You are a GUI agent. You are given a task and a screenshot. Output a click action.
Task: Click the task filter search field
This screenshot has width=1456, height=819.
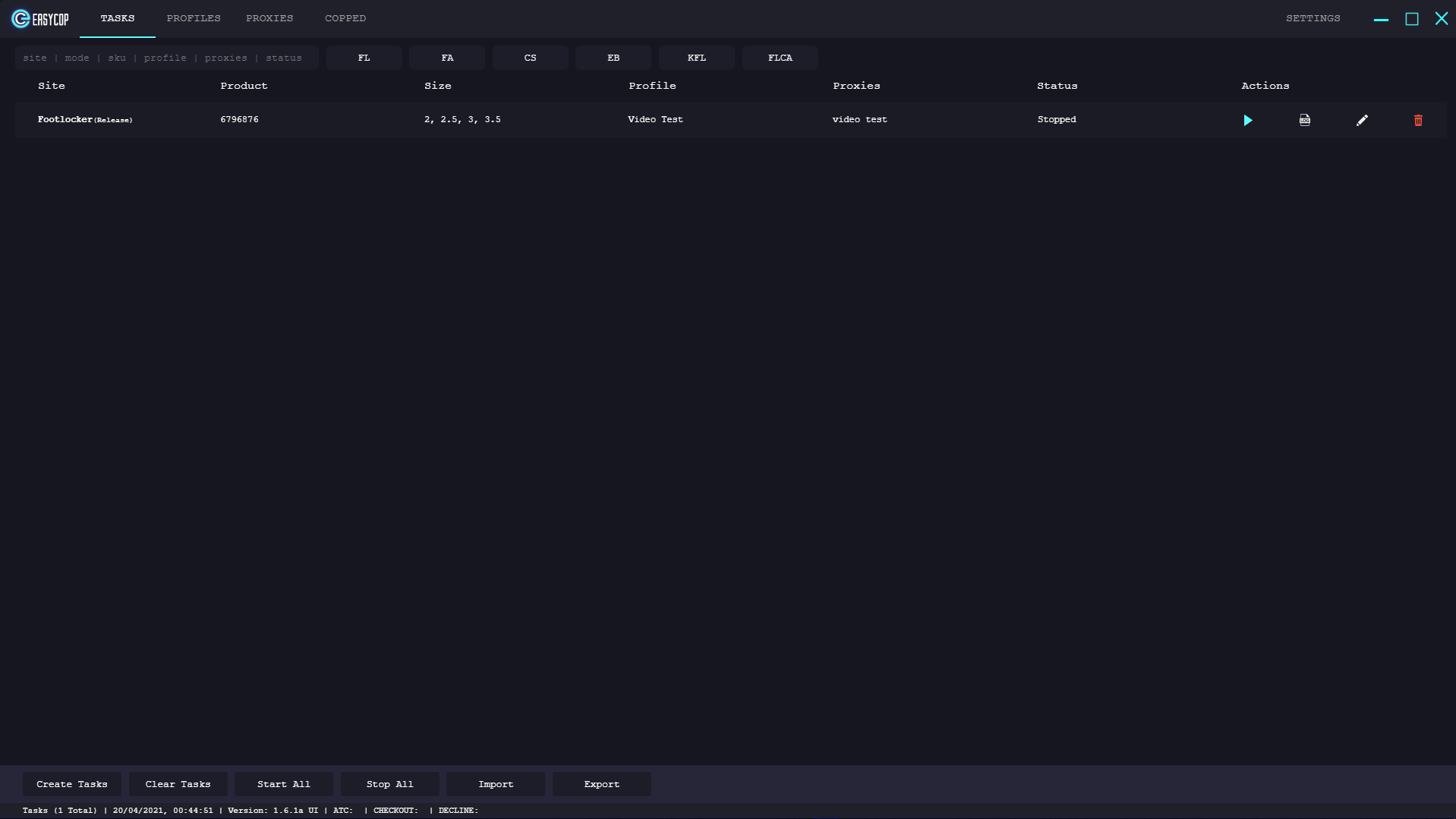(166, 58)
